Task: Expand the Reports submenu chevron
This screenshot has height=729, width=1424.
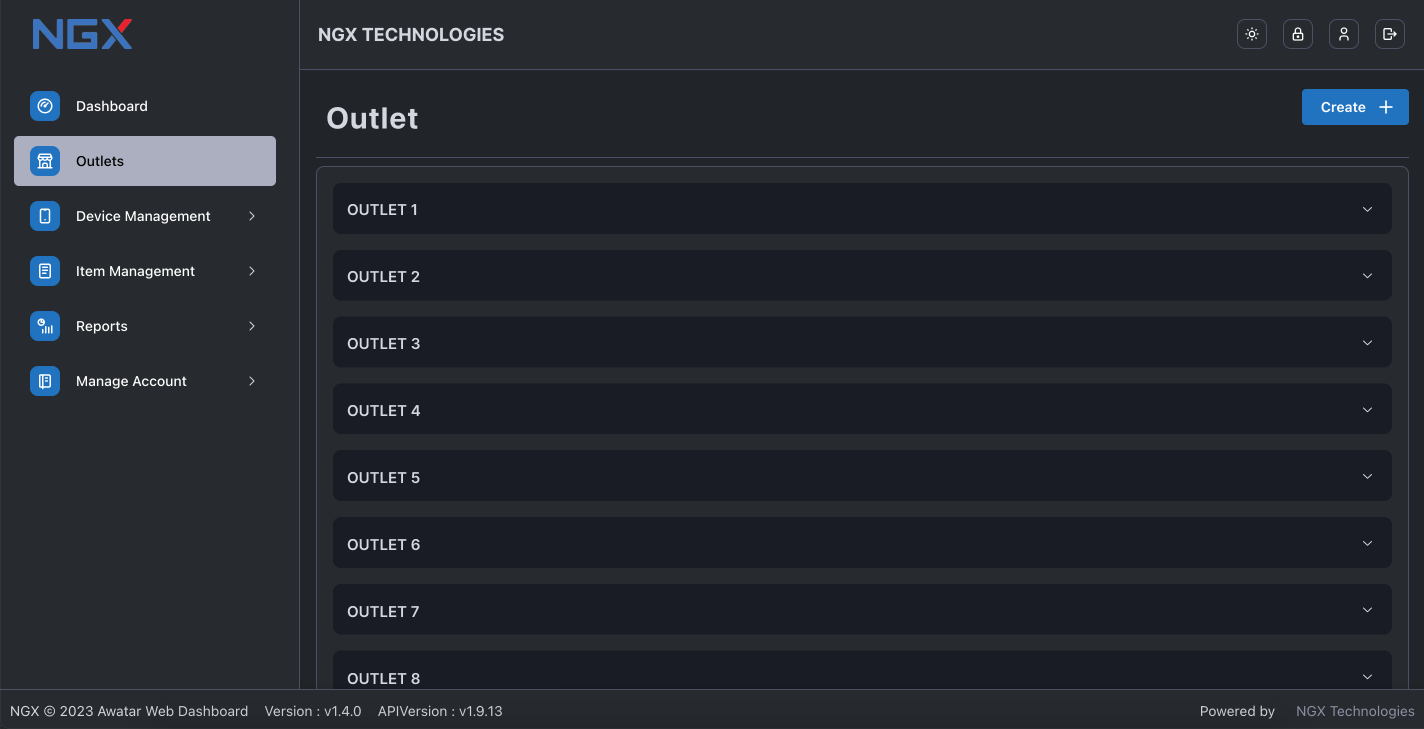Action: point(252,326)
